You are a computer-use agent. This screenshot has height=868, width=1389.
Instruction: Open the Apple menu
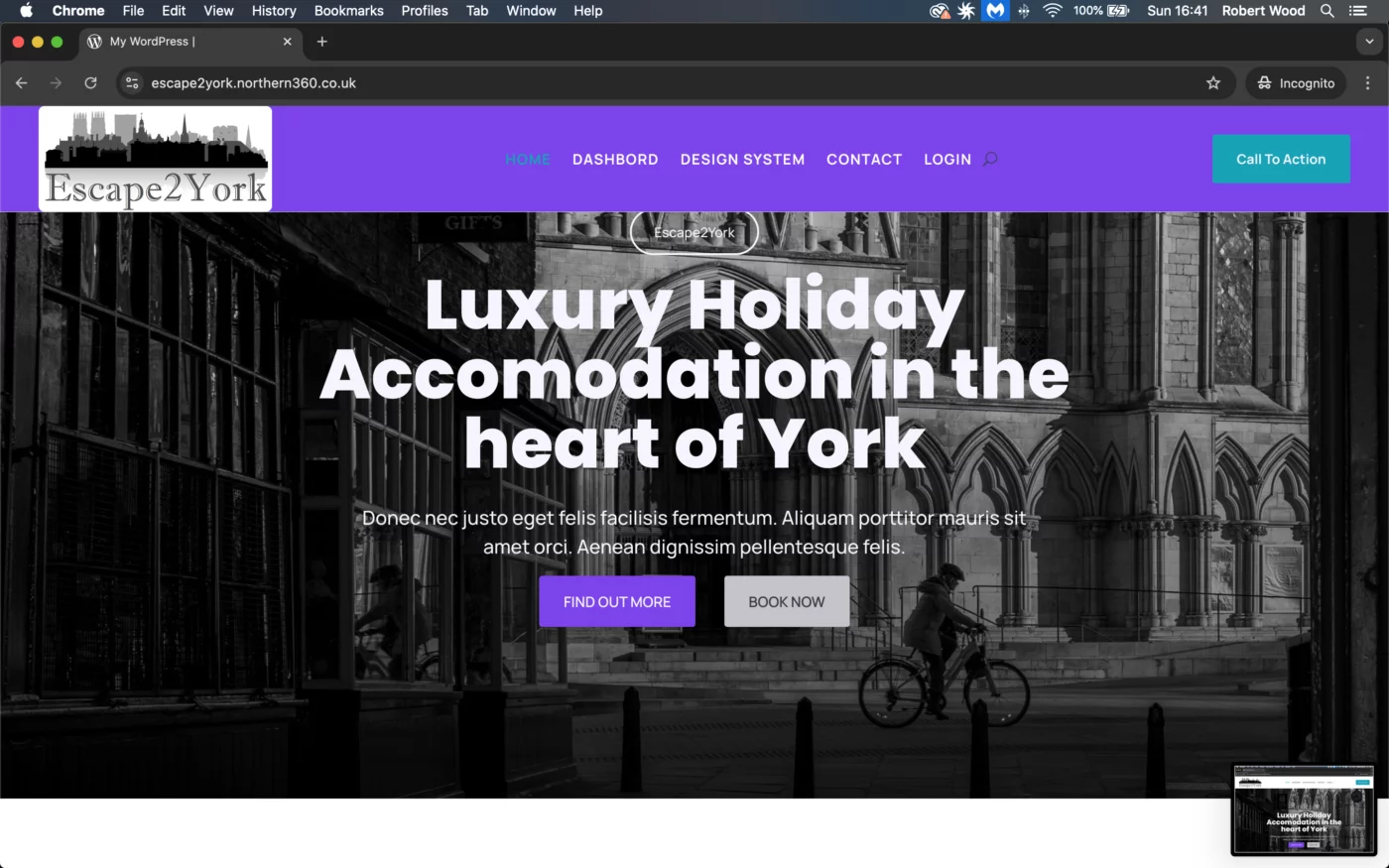[x=27, y=11]
